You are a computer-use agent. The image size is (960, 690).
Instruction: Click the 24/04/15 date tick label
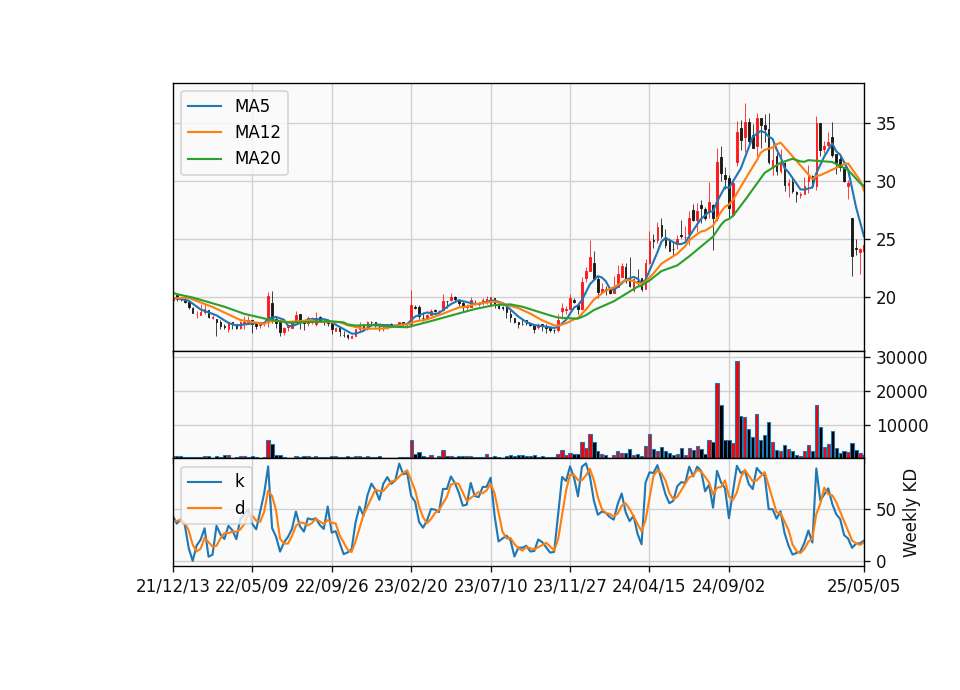point(648,586)
